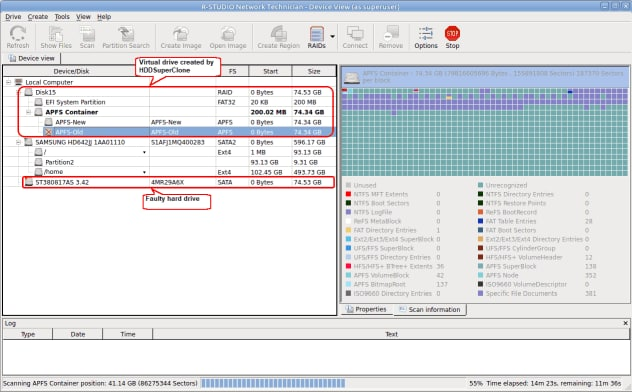Click the Size column header
632x392 pixels.
pyautogui.click(x=314, y=71)
